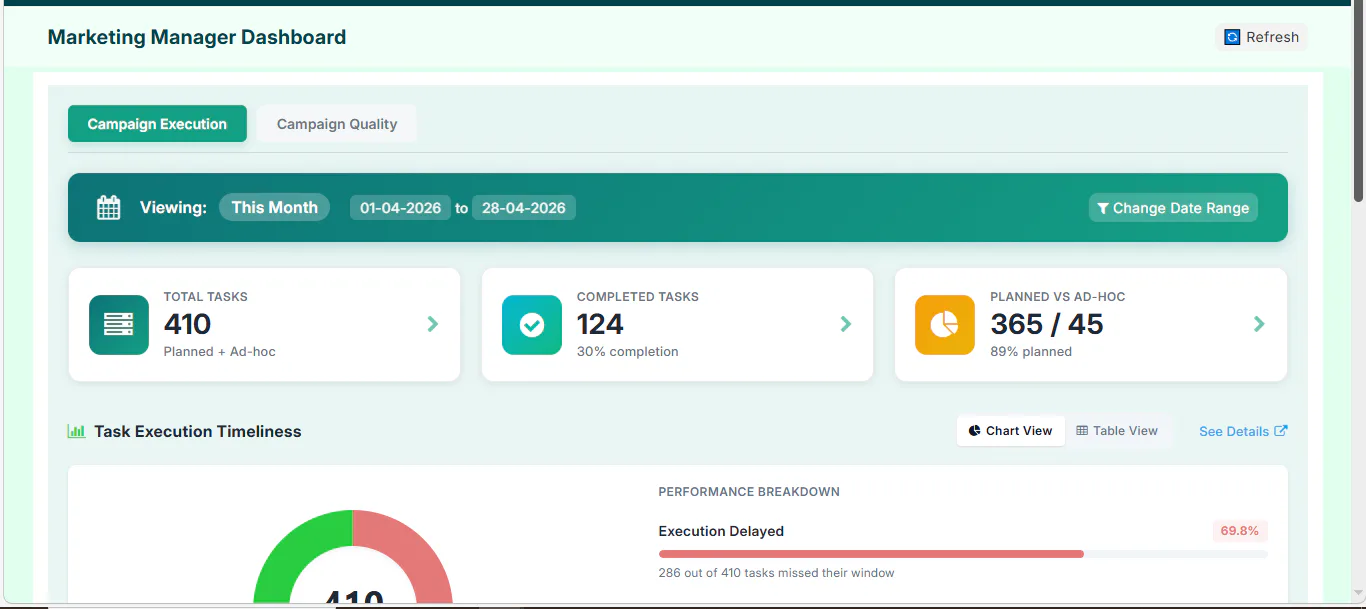This screenshot has height=609, width=1366.
Task: Click the Execution Delayed label
Action: [721, 531]
